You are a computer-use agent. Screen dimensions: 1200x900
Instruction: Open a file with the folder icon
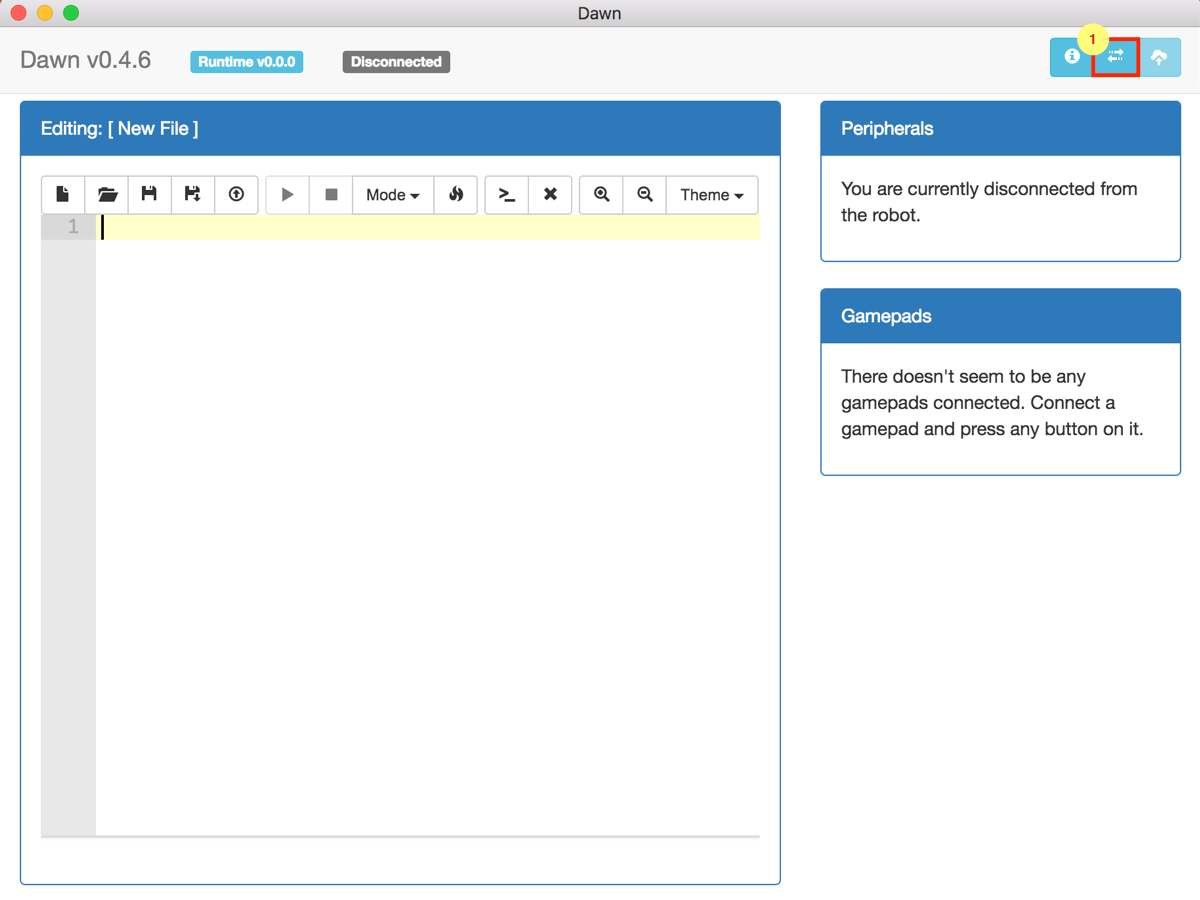(x=107, y=194)
